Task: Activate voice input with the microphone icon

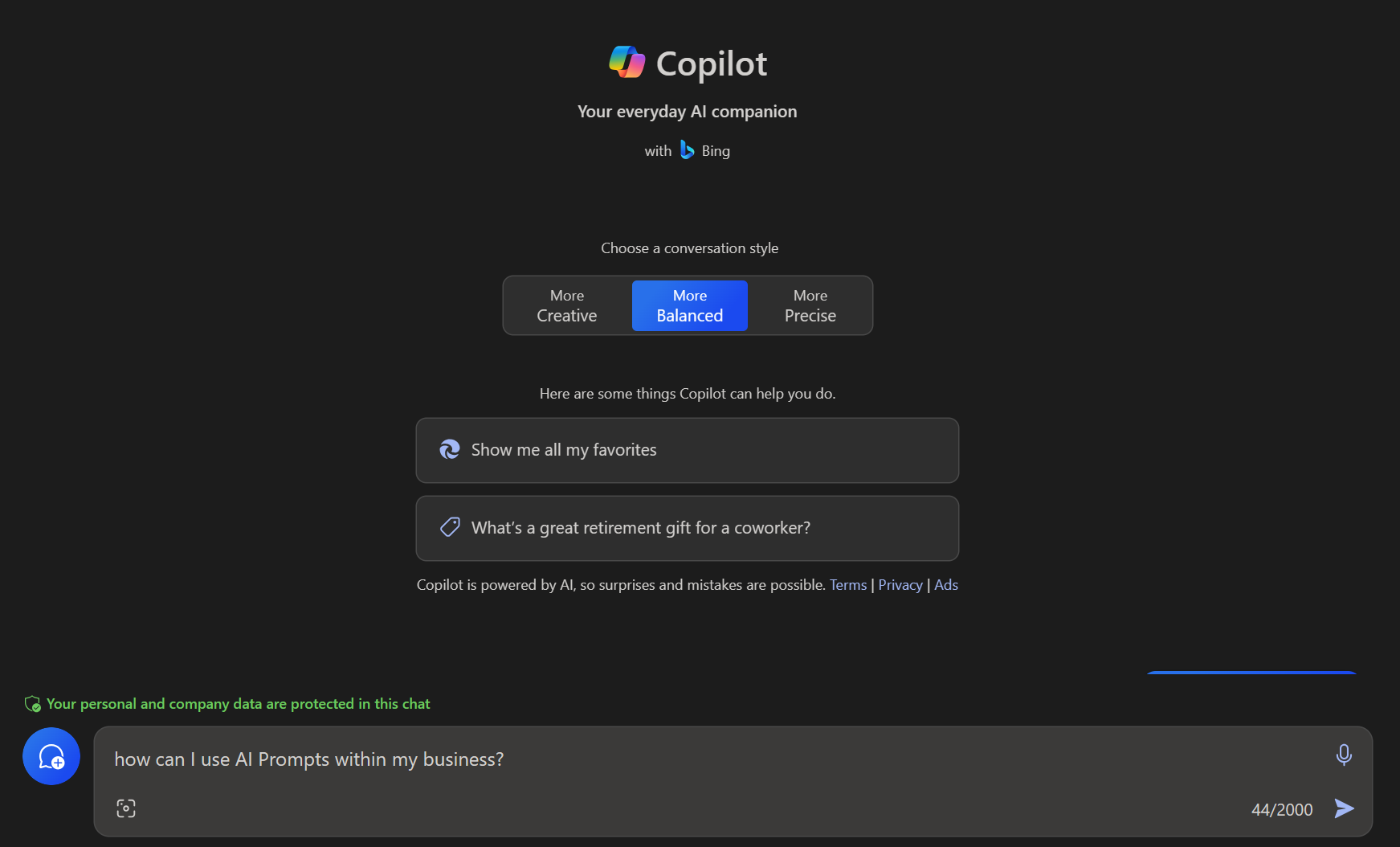Action: 1344,755
